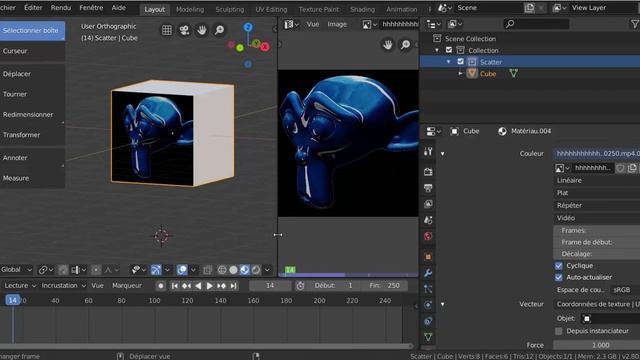The image size is (640, 360).
Task: Switch to the UV Editing workspace tab
Action: 271,9
